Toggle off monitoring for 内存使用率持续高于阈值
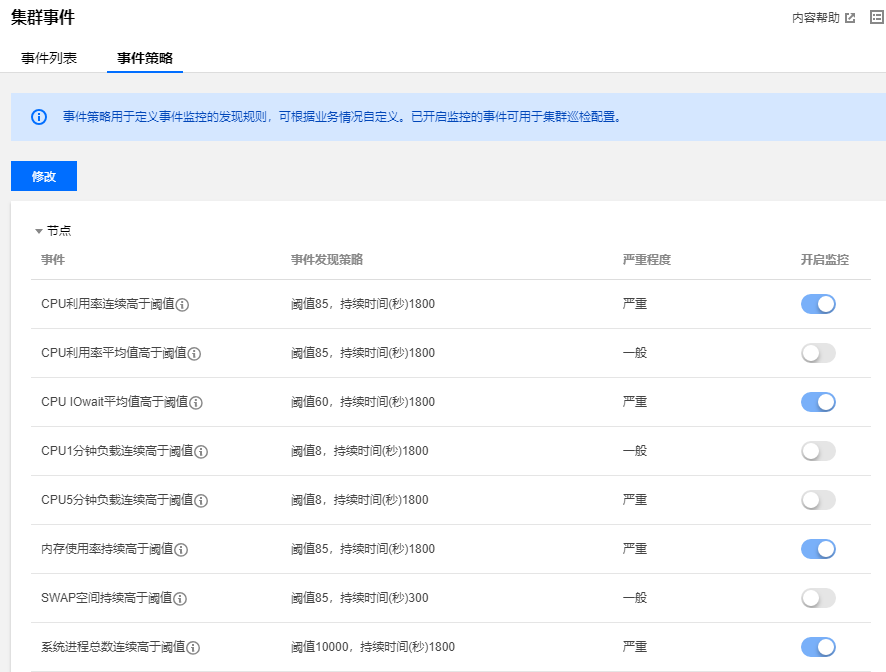This screenshot has height=672, width=886. 818,549
